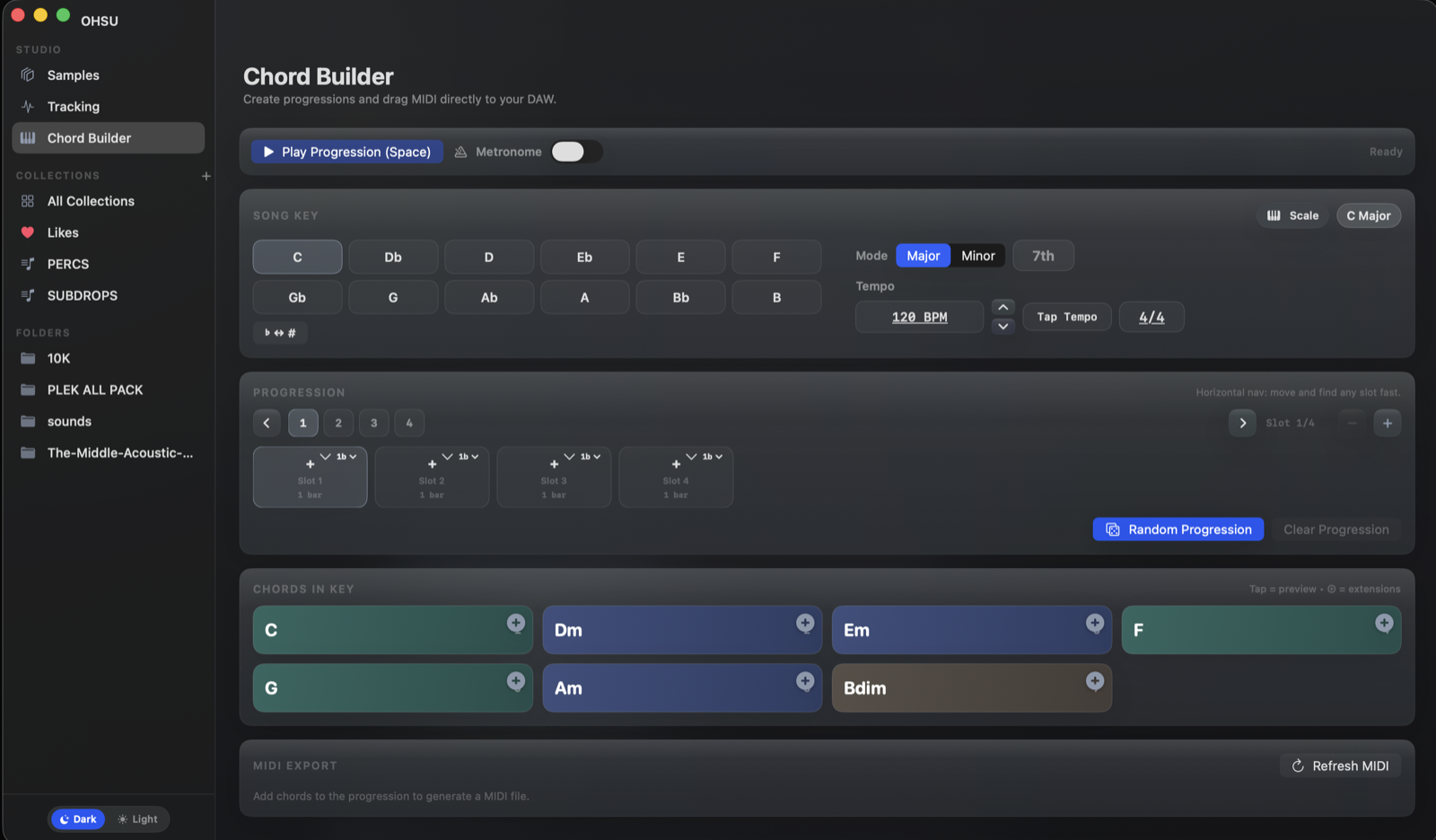The image size is (1436, 840).
Task: Create a new collection with the plus icon
Action: click(206, 176)
